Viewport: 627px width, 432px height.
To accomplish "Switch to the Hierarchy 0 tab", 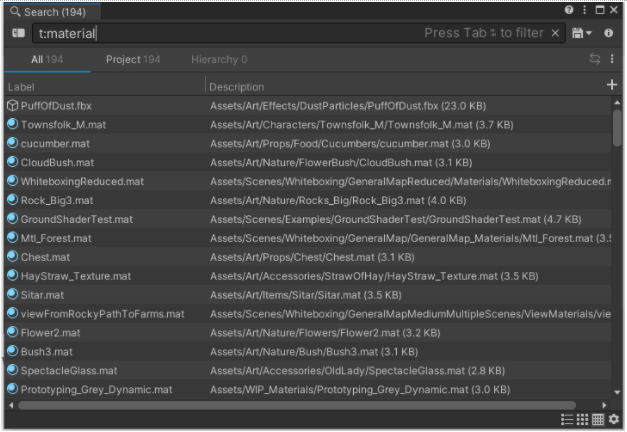I will (219, 60).
